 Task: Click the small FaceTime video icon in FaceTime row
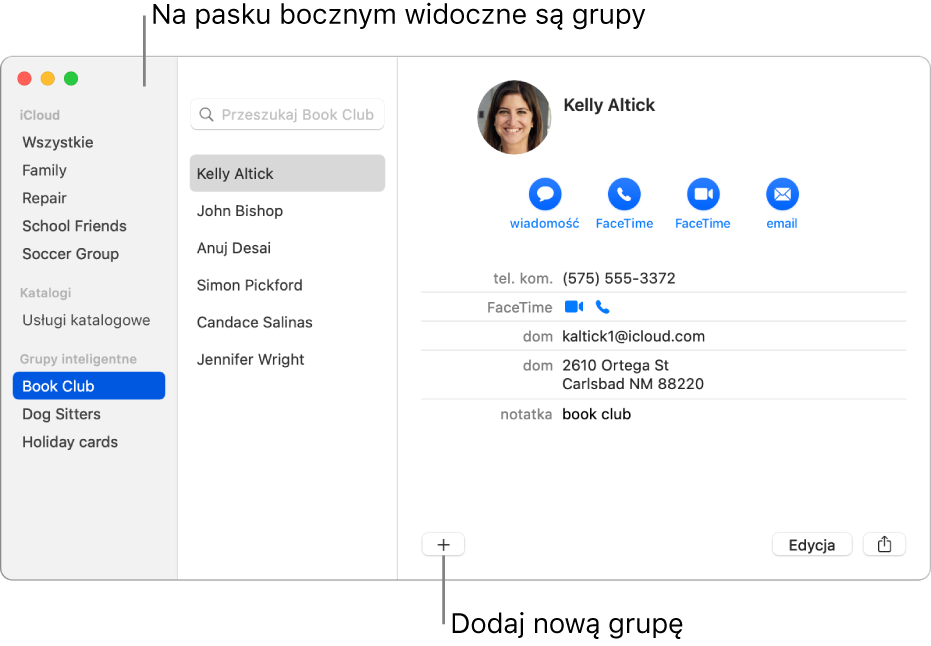click(574, 307)
